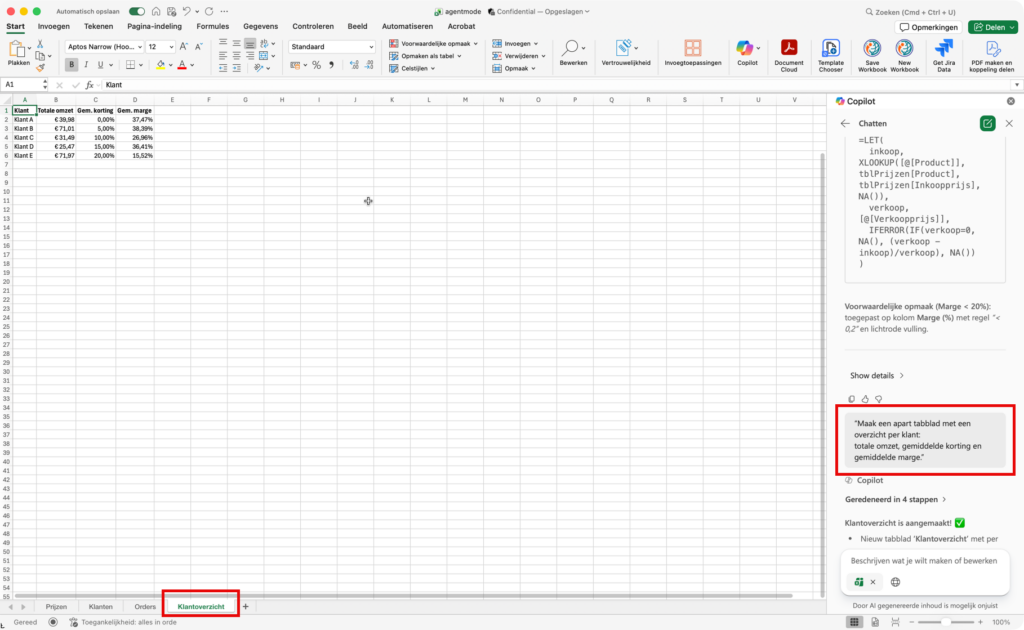Image resolution: width=1024 pixels, height=630 pixels.
Task: Click the Copilot prompt input field
Action: coord(924,560)
